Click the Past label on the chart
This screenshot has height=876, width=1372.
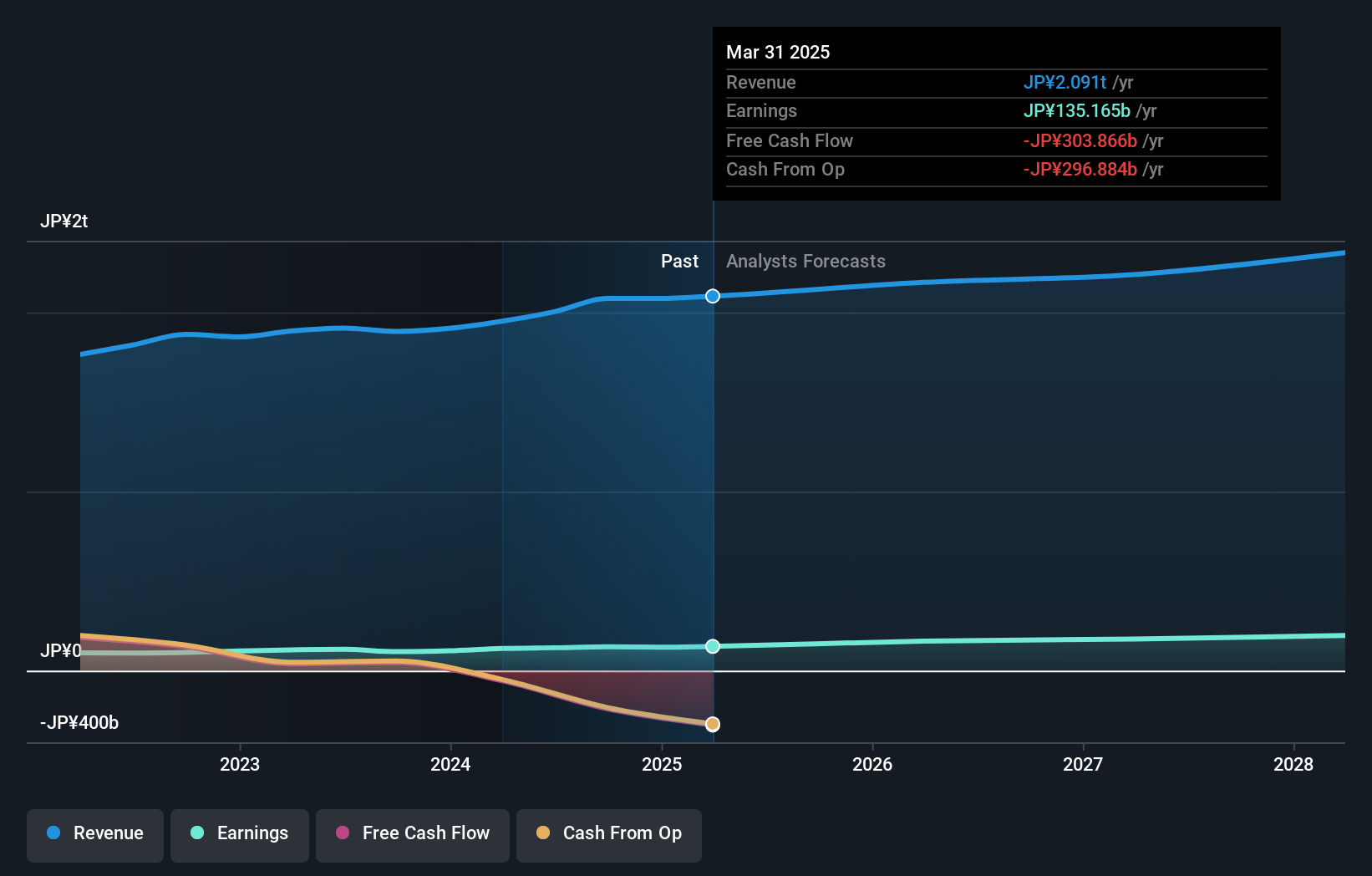(x=679, y=262)
